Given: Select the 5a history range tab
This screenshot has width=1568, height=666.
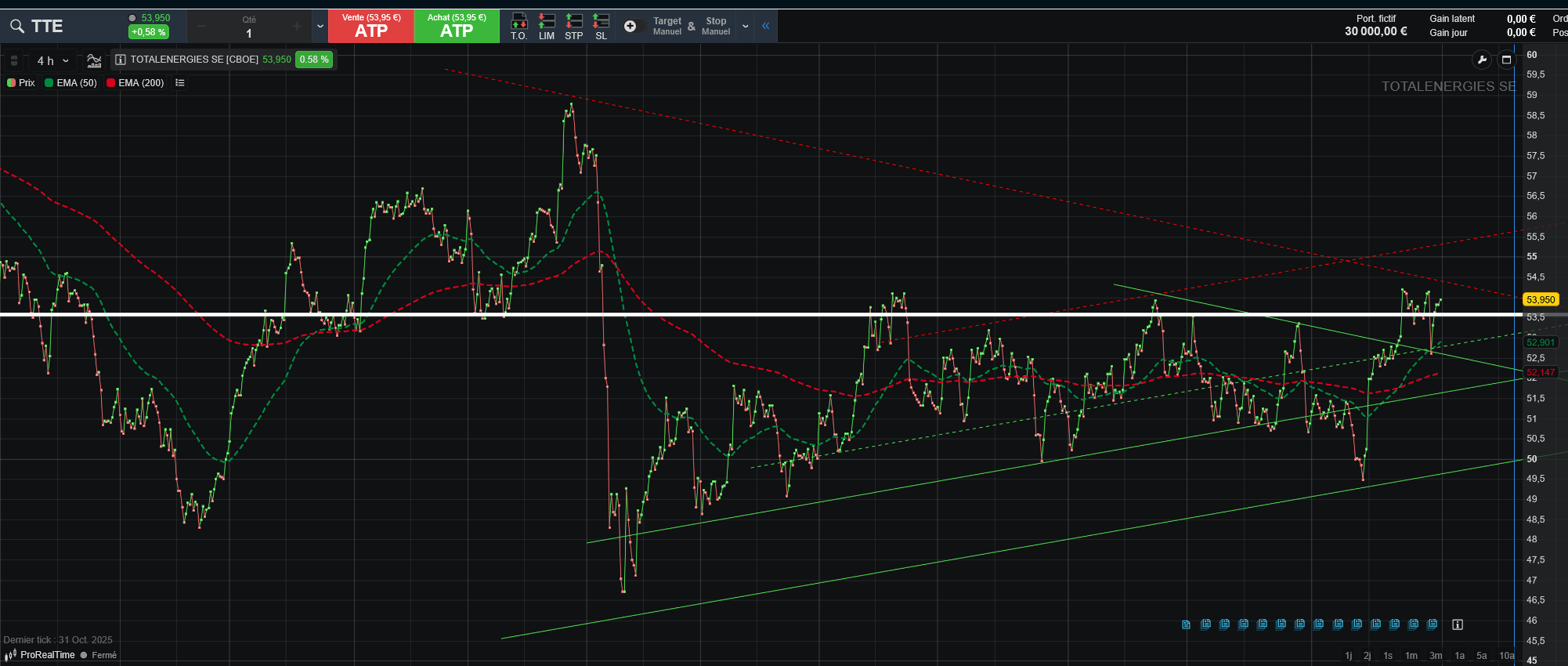Looking at the screenshot, I should coord(1481,656).
